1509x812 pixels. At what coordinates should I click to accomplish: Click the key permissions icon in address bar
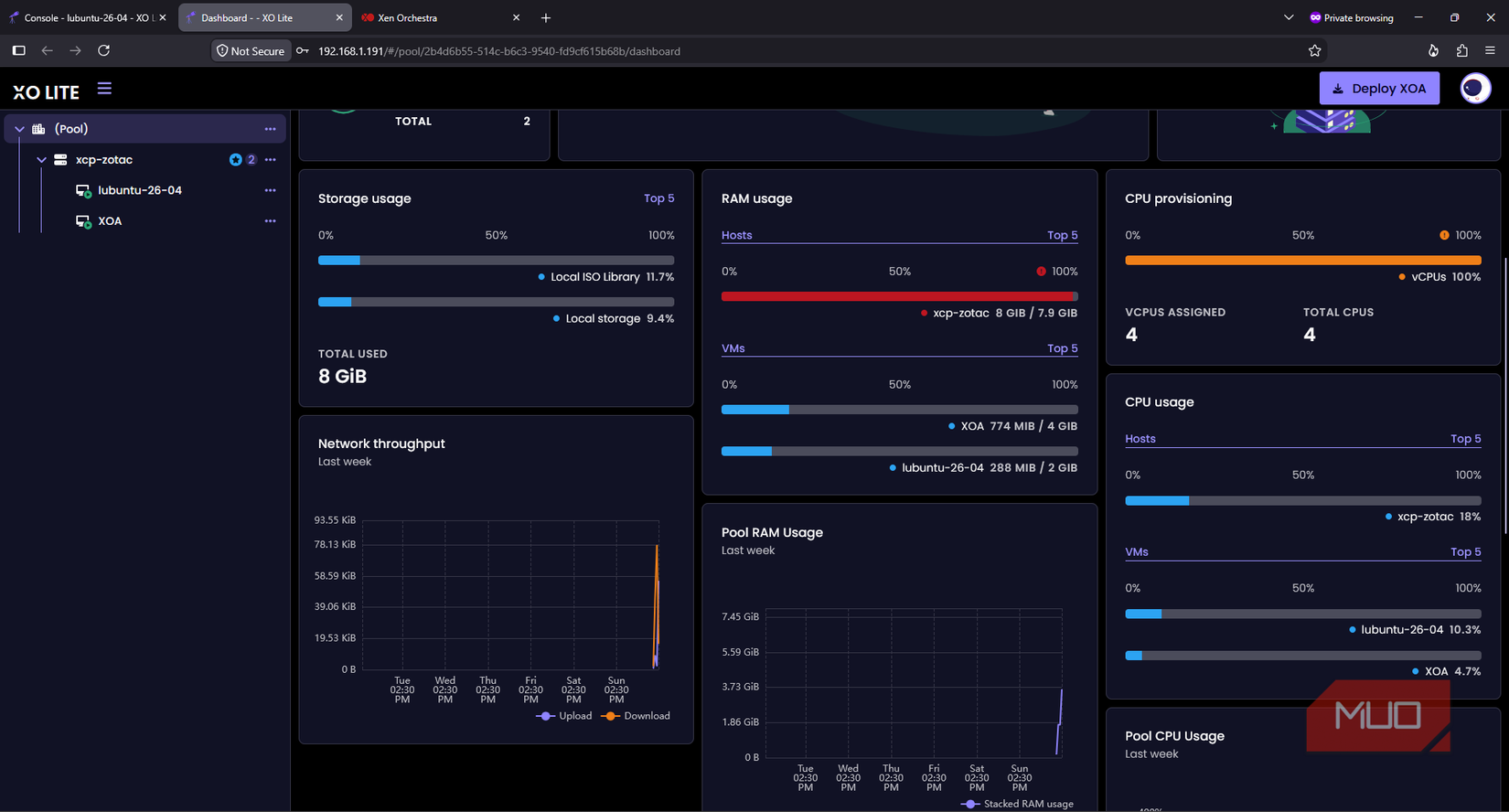(x=303, y=51)
